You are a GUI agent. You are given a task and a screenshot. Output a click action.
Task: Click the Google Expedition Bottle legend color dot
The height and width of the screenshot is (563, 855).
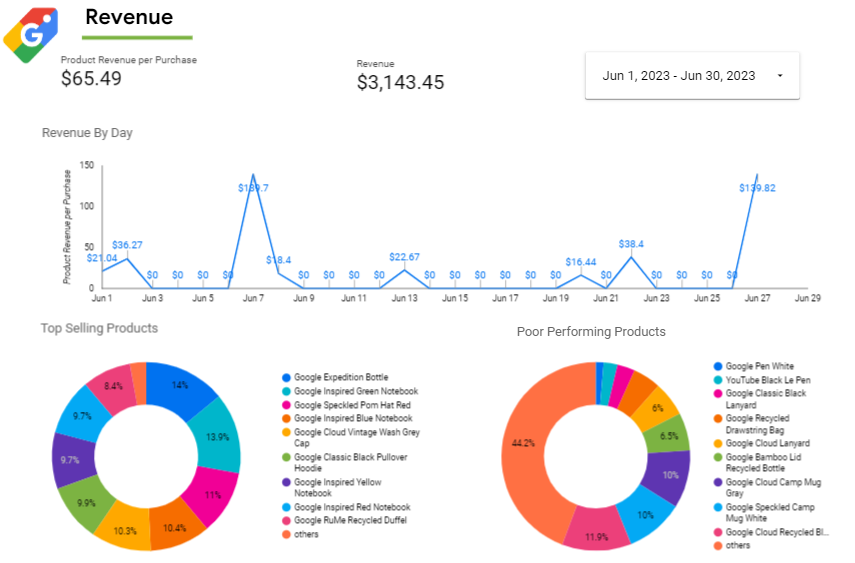point(286,378)
